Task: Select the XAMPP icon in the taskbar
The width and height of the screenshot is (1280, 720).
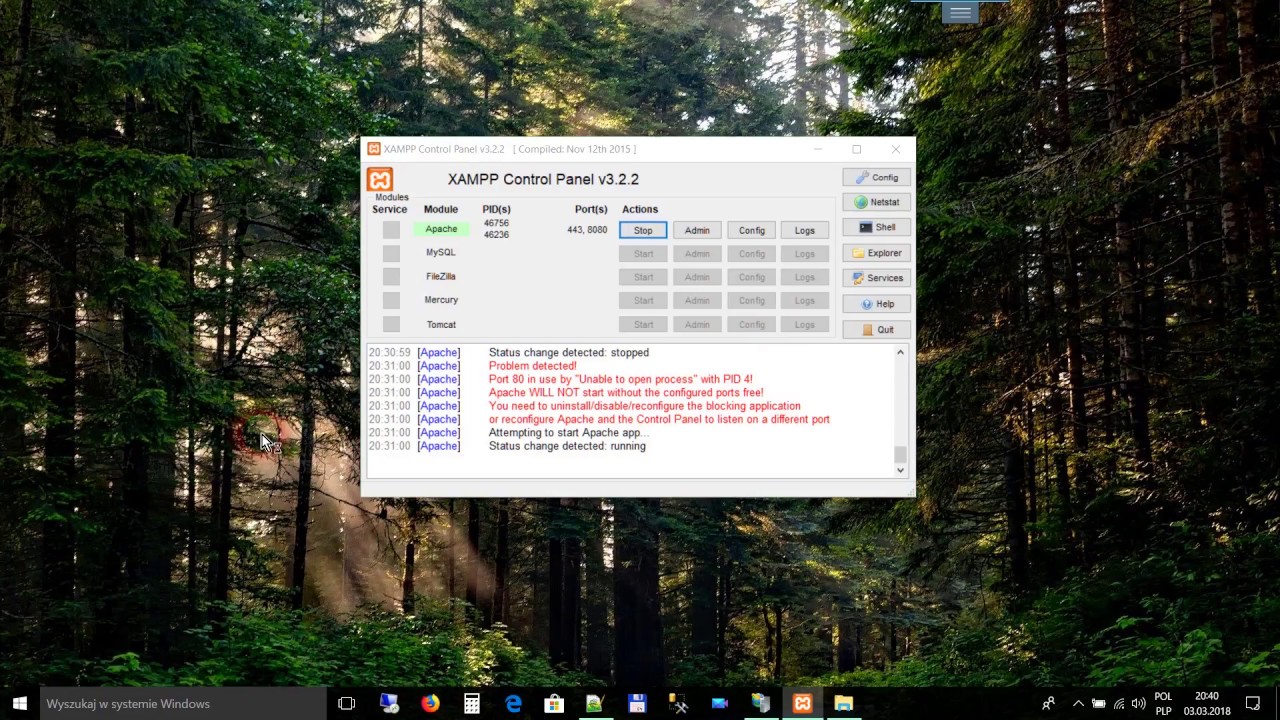Action: coord(802,704)
